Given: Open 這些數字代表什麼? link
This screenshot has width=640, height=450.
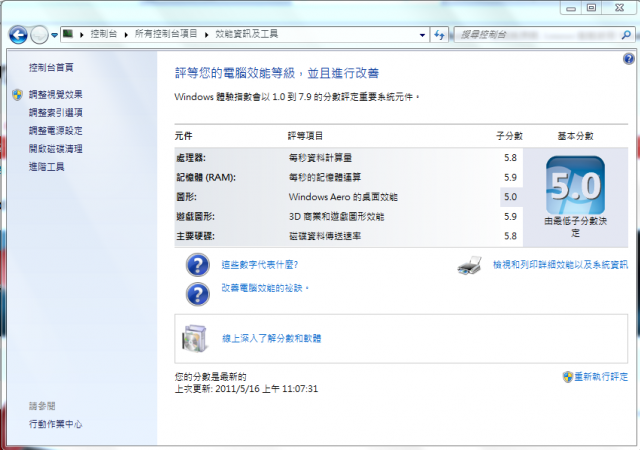Looking at the screenshot, I should pos(260,265).
